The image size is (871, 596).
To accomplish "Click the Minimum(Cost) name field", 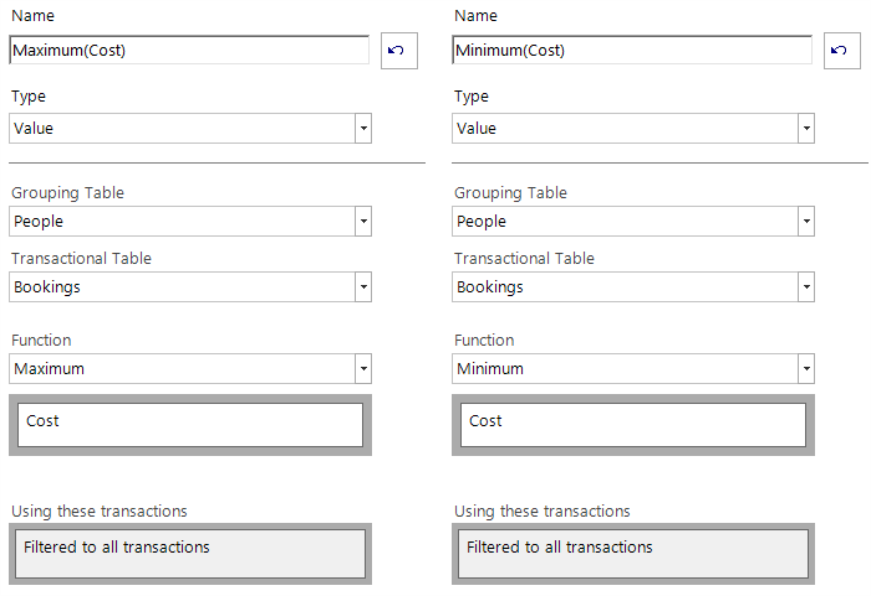I will [632, 50].
